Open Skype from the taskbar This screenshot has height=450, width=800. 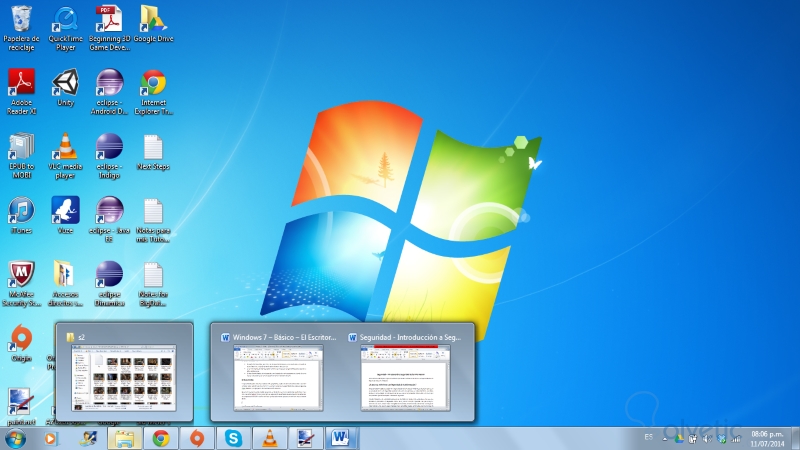tap(233, 439)
